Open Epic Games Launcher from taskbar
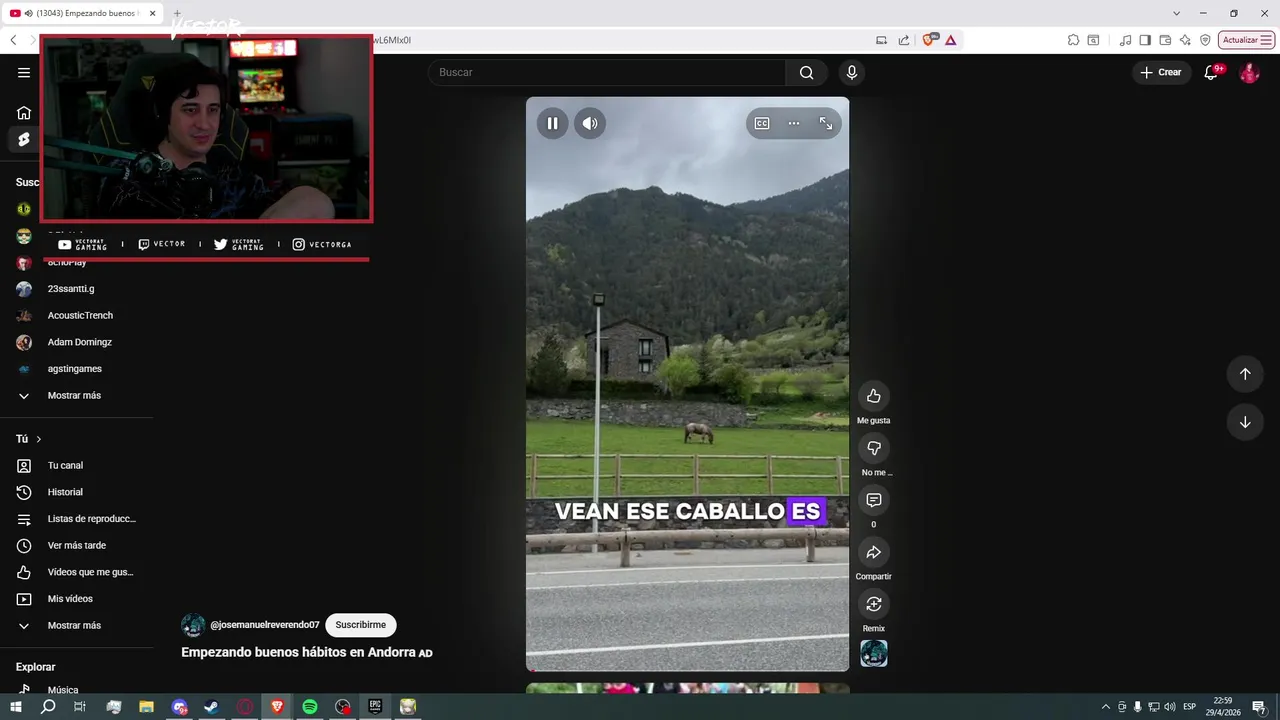This screenshot has width=1280, height=720. [375, 707]
